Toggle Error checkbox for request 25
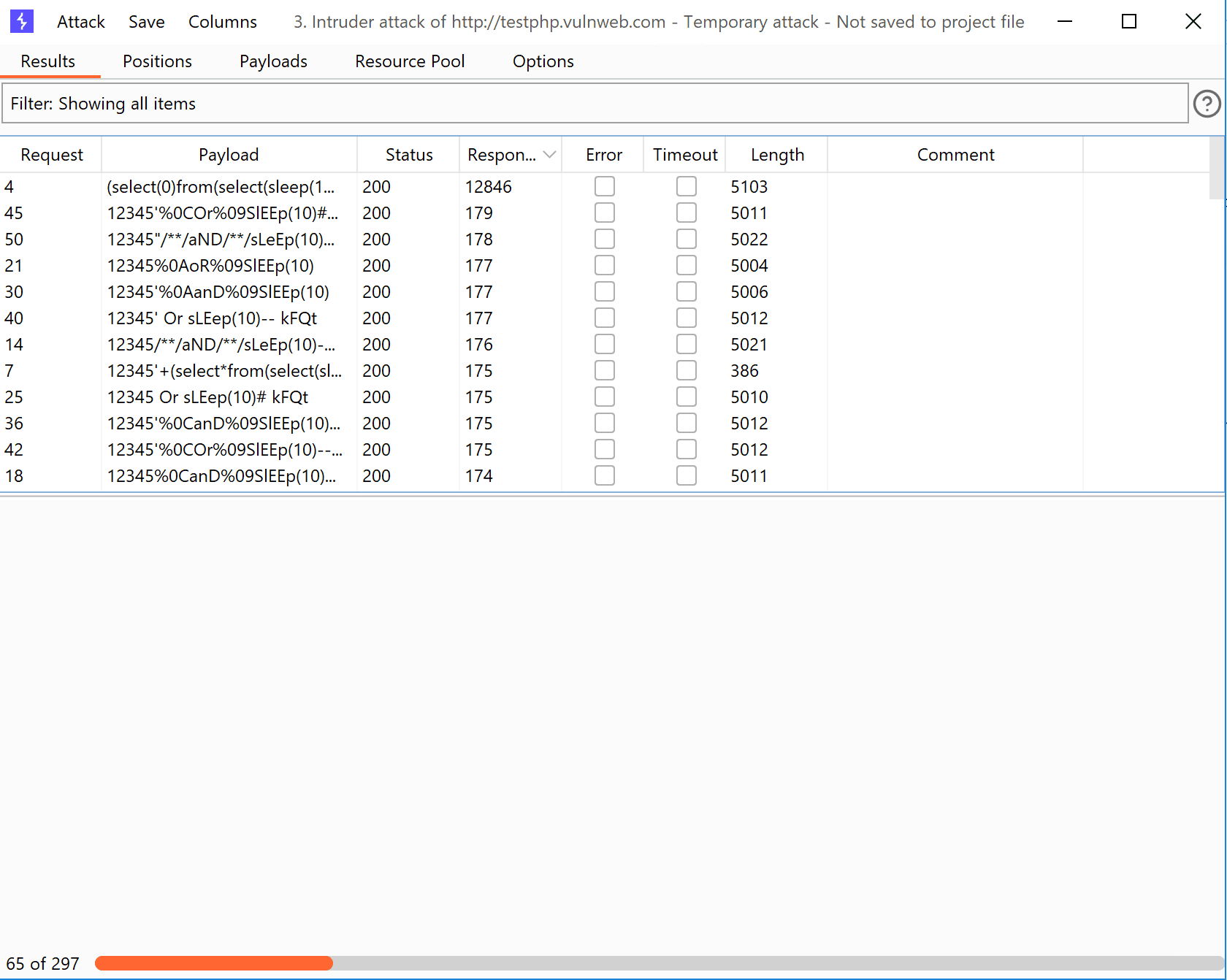 [605, 397]
